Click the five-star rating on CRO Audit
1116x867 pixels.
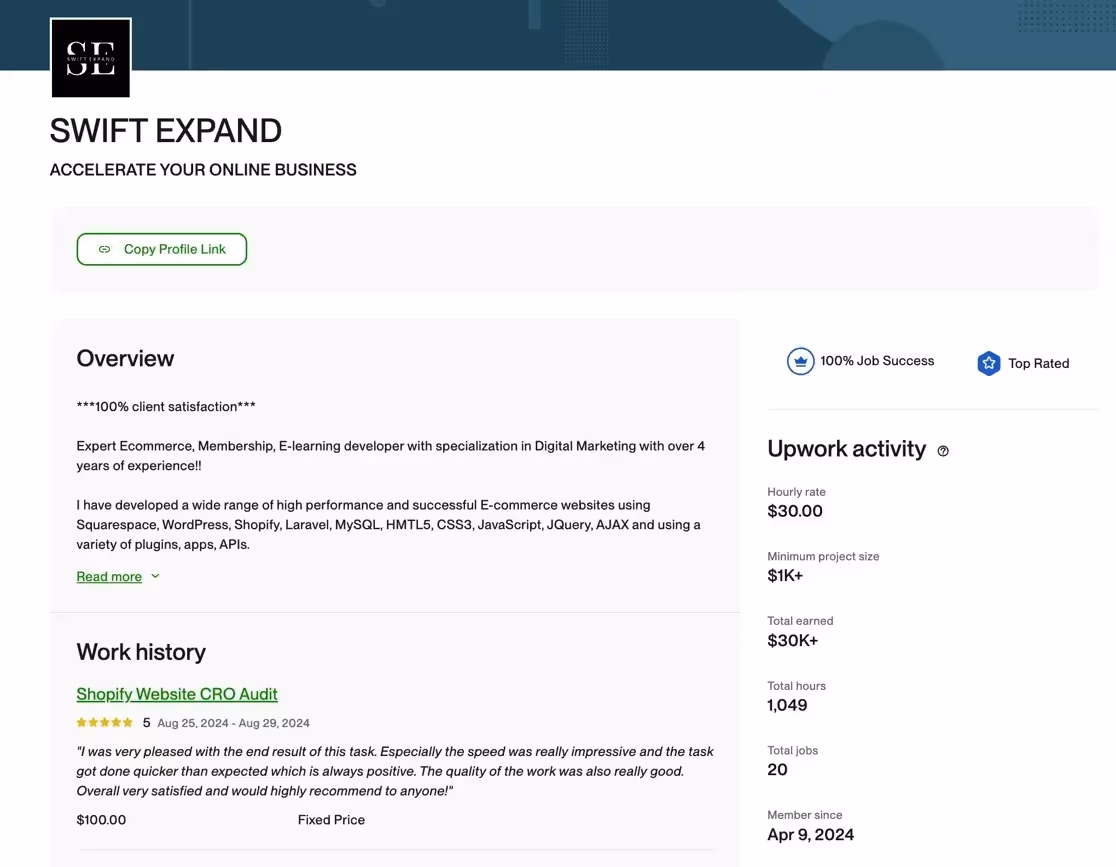coord(105,722)
